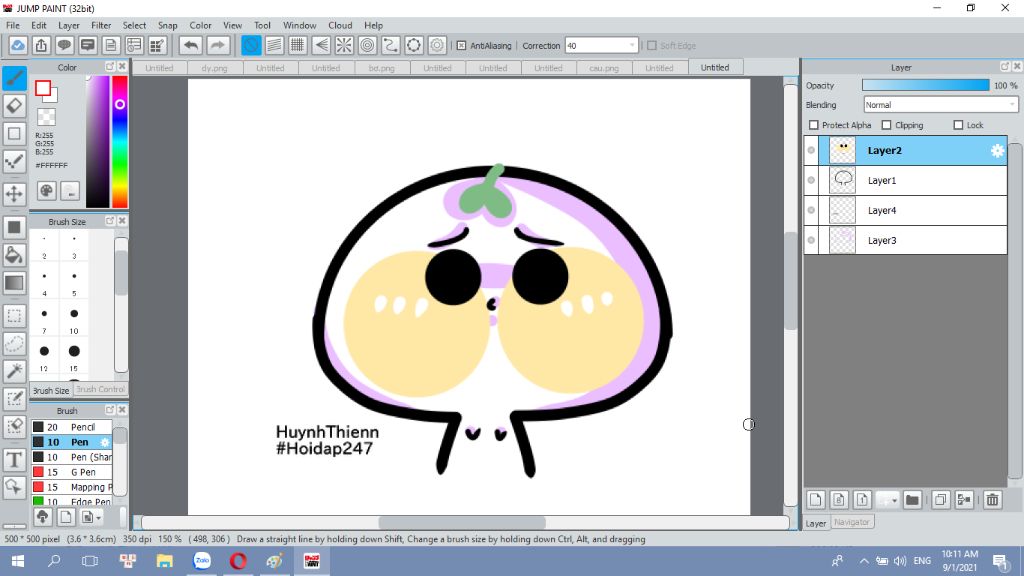
Task: Click the horizontal canvas scrollbar
Action: point(461,522)
